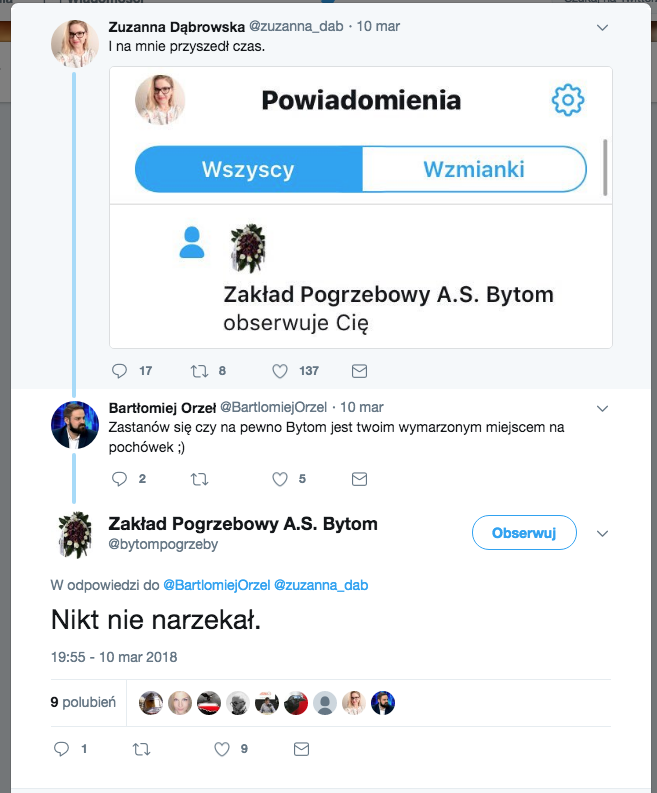Reply to Zuzanna Dąbrowska's tweet
This screenshot has height=793, width=657.
(119, 371)
